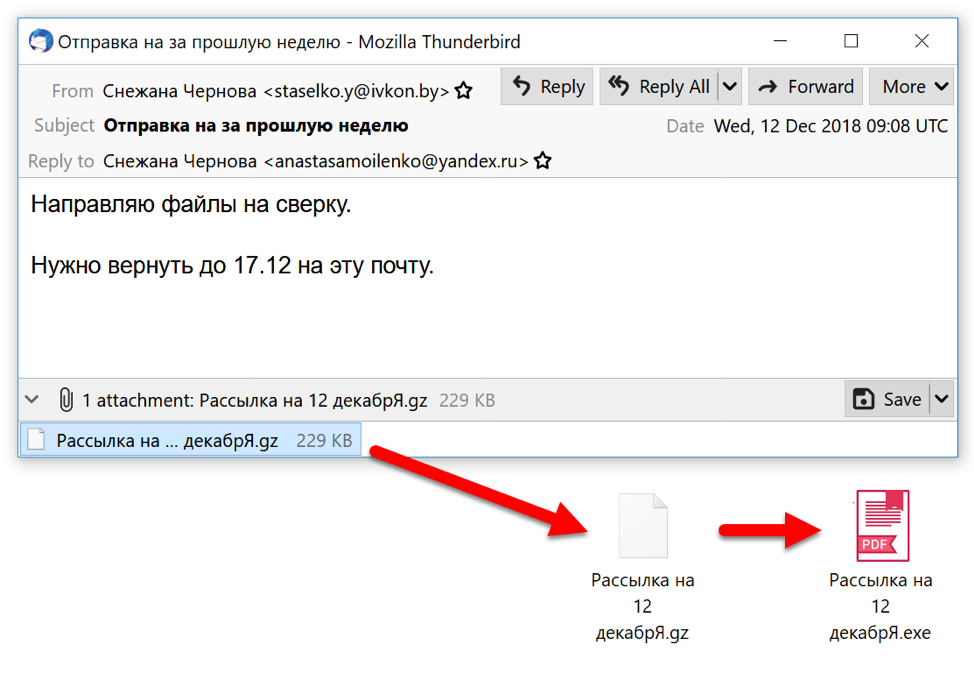Forward this email message
The height and width of the screenshot is (679, 974).
[x=806, y=87]
